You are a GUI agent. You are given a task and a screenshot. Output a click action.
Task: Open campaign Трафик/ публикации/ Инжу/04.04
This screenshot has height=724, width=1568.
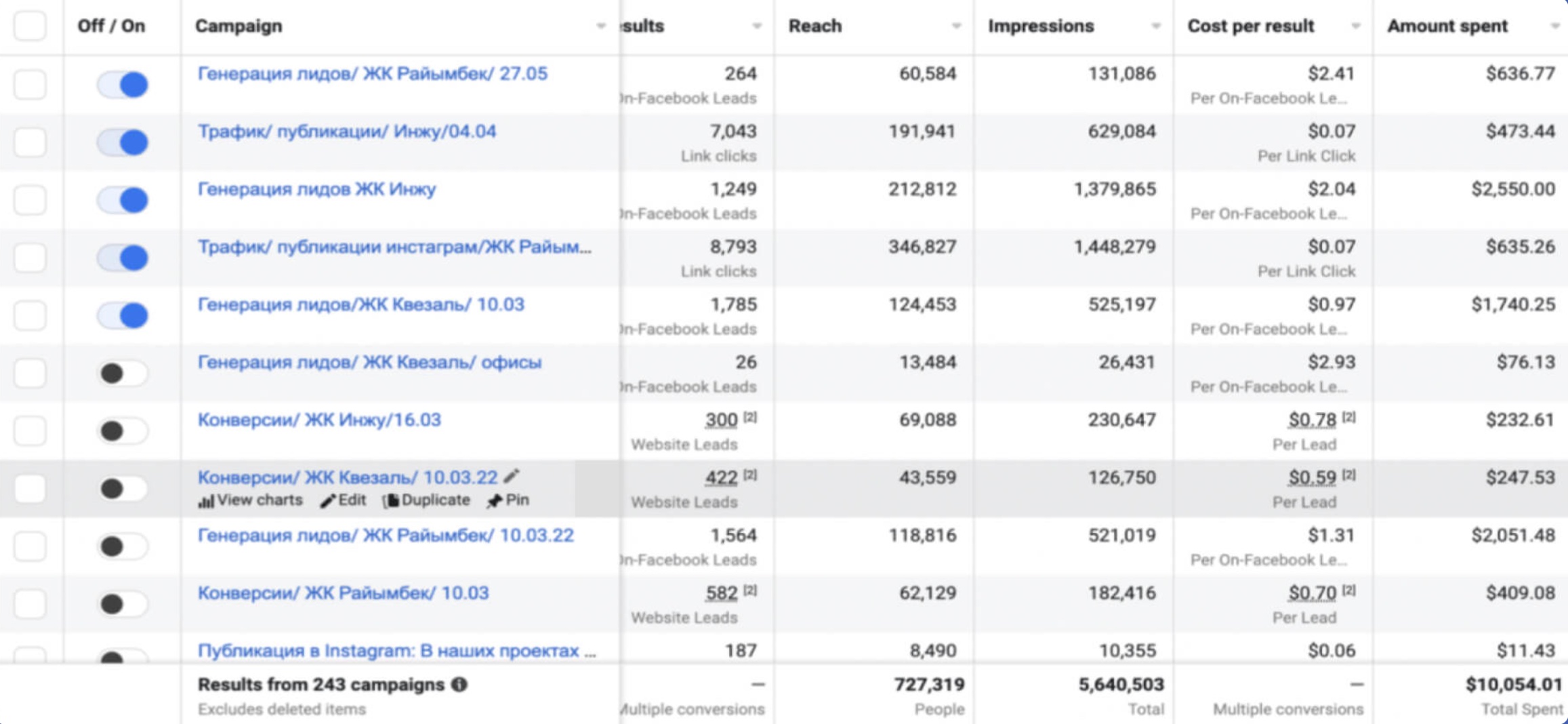coord(346,131)
